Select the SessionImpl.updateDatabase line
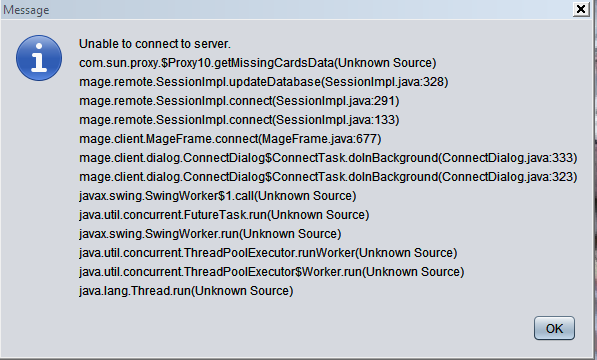Viewport: 597px width, 360px height. point(263,82)
